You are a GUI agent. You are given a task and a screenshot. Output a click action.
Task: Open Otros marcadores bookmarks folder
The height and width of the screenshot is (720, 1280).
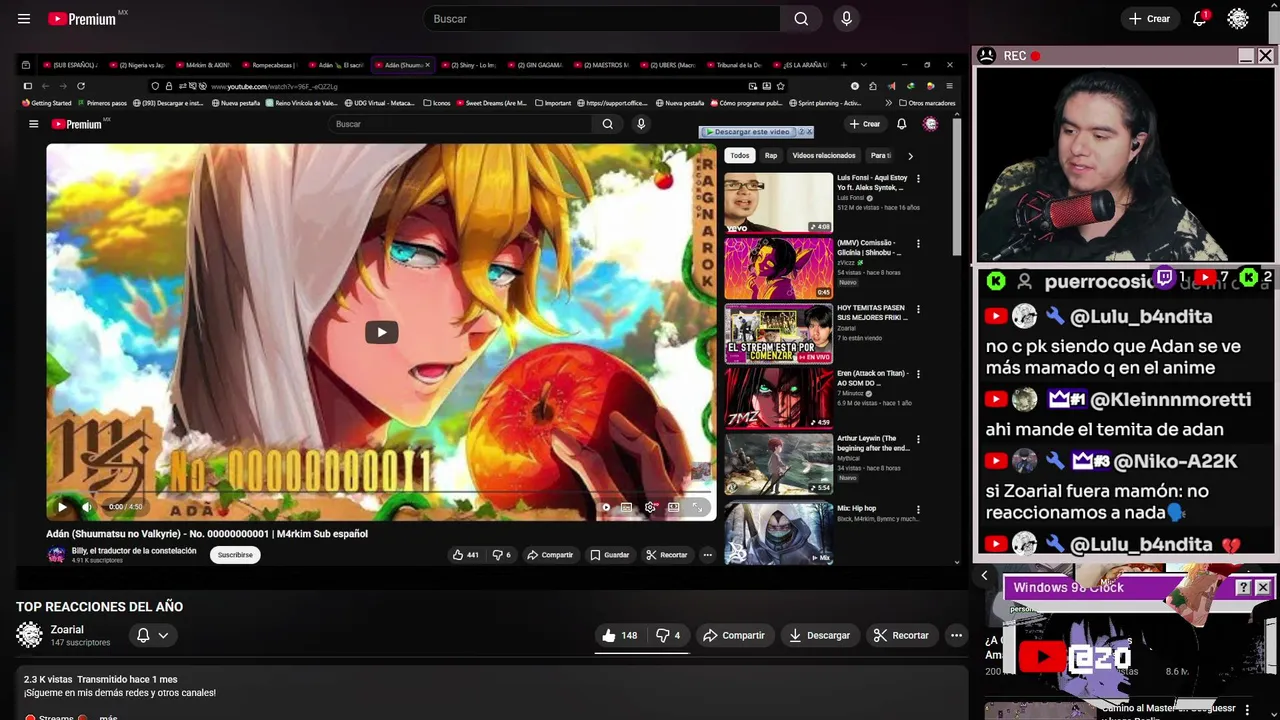pos(927,103)
